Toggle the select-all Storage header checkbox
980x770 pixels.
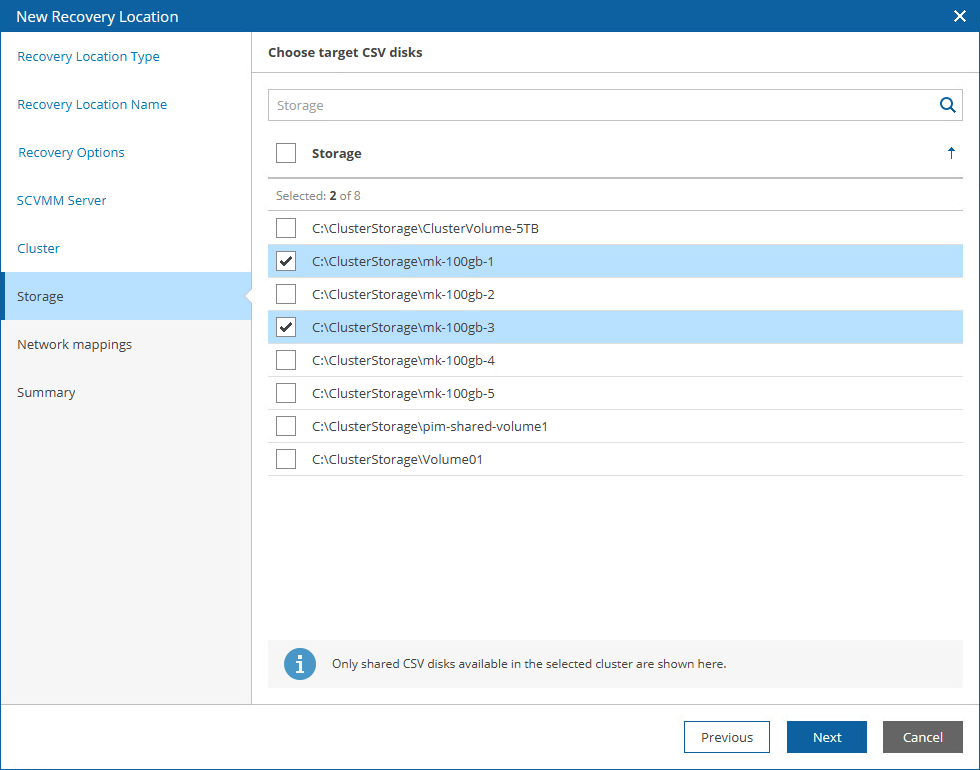[x=286, y=153]
